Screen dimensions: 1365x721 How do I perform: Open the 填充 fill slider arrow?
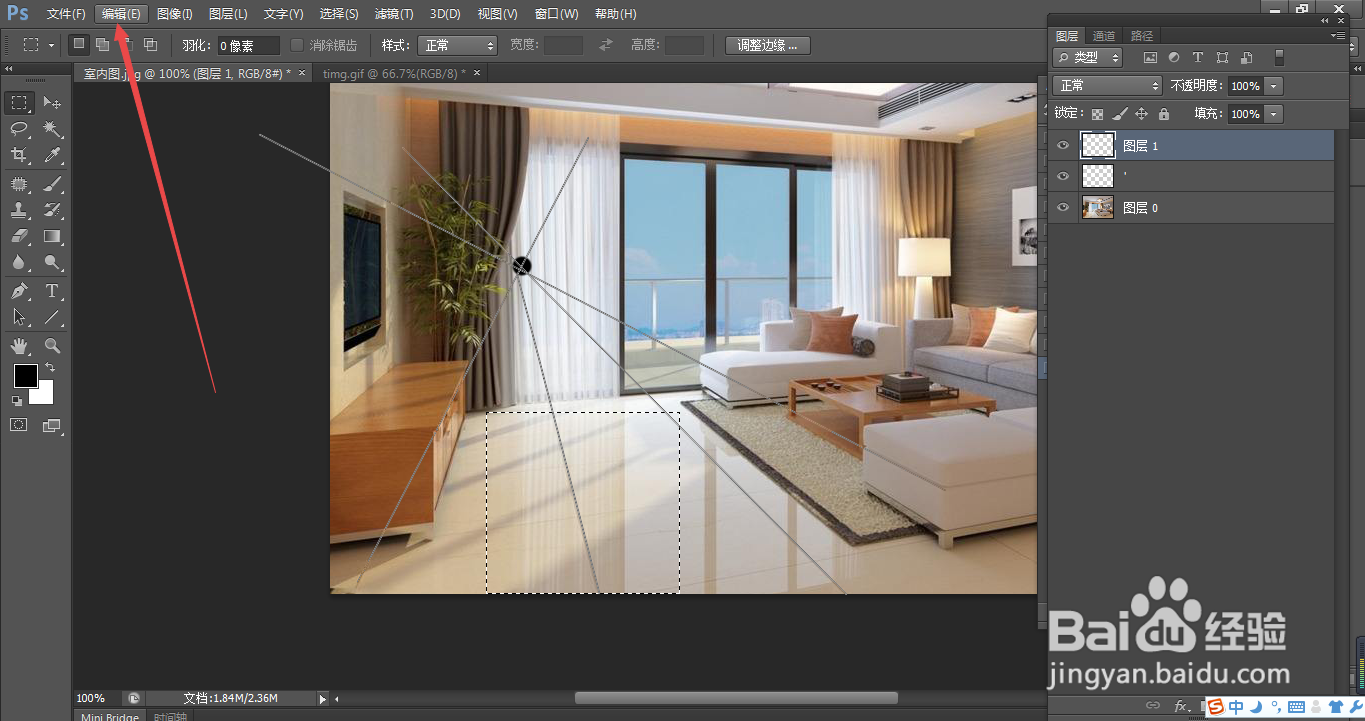pyautogui.click(x=1274, y=114)
